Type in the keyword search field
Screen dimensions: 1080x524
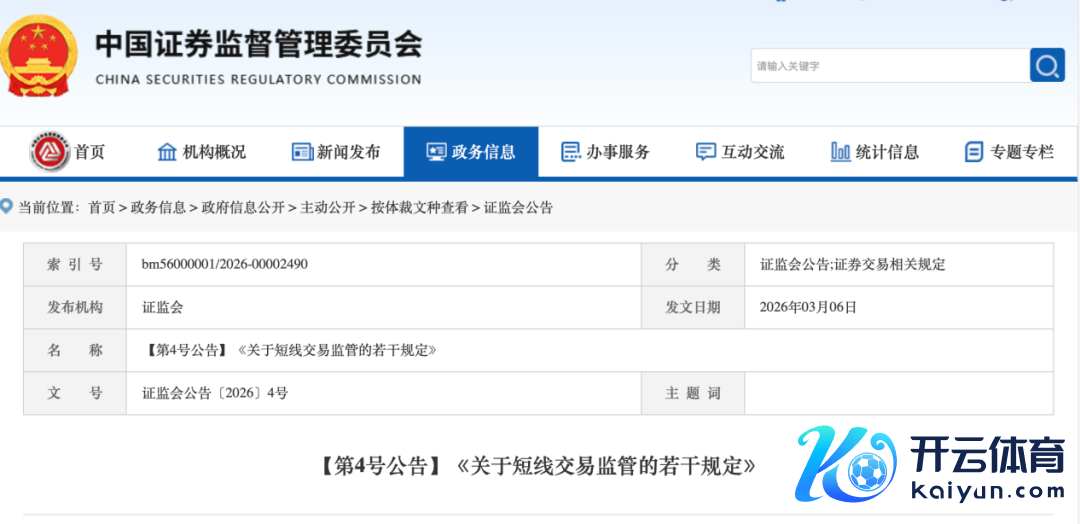coord(889,66)
